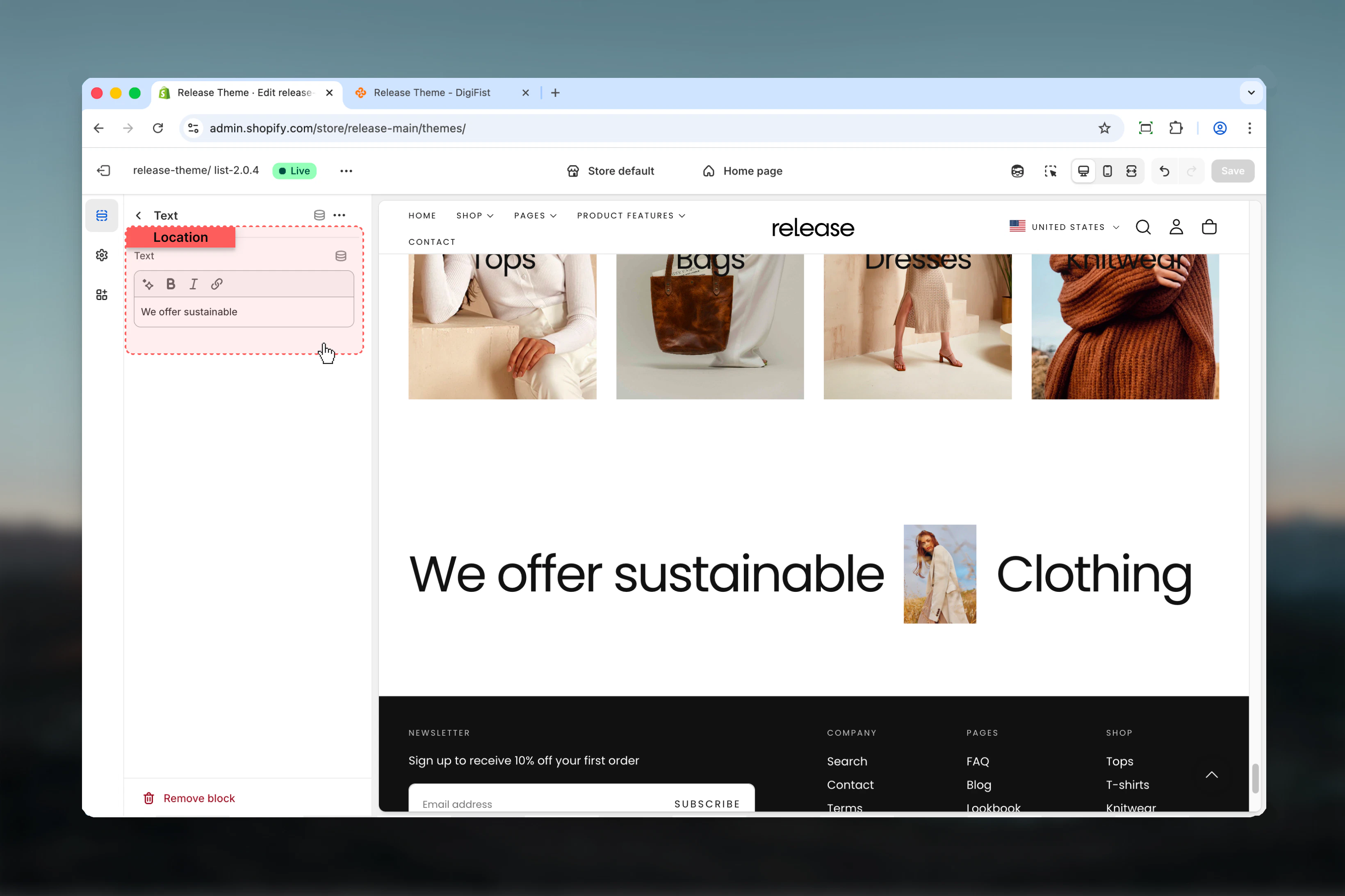The image size is (1345, 896).
Task: Click dynamic source icon beside Text header
Action: coord(319,216)
